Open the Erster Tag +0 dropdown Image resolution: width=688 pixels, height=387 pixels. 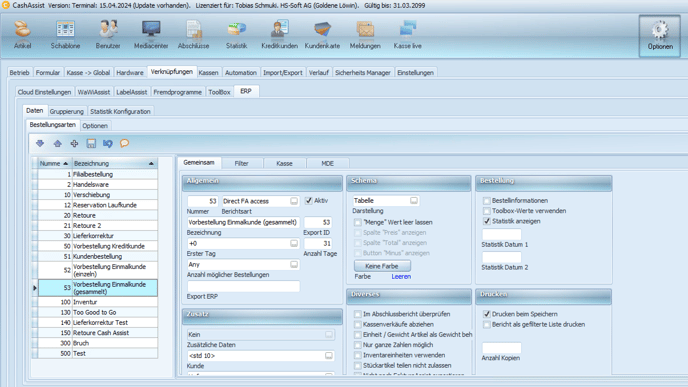[x=294, y=244]
